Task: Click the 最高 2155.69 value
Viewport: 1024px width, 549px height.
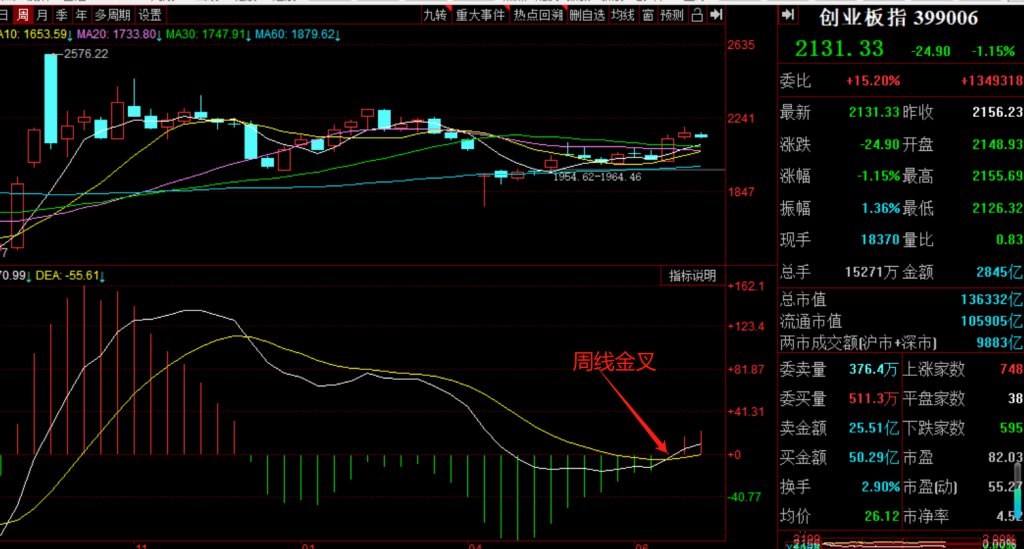Action: 997,177
